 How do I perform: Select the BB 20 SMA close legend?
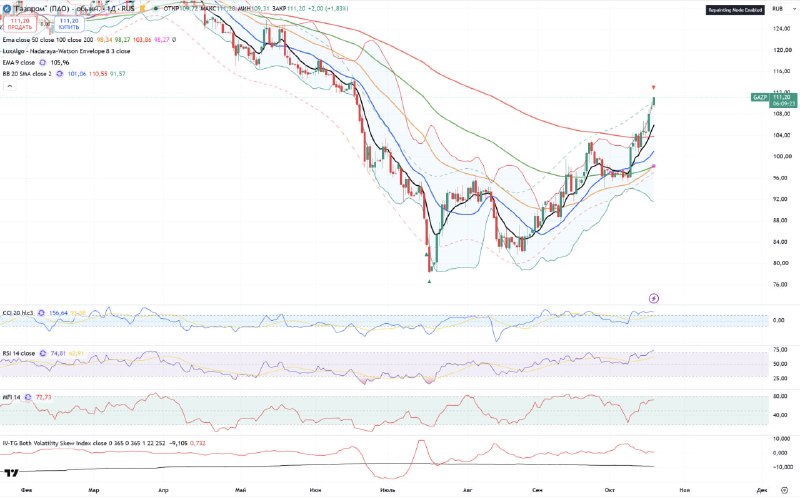(27, 73)
